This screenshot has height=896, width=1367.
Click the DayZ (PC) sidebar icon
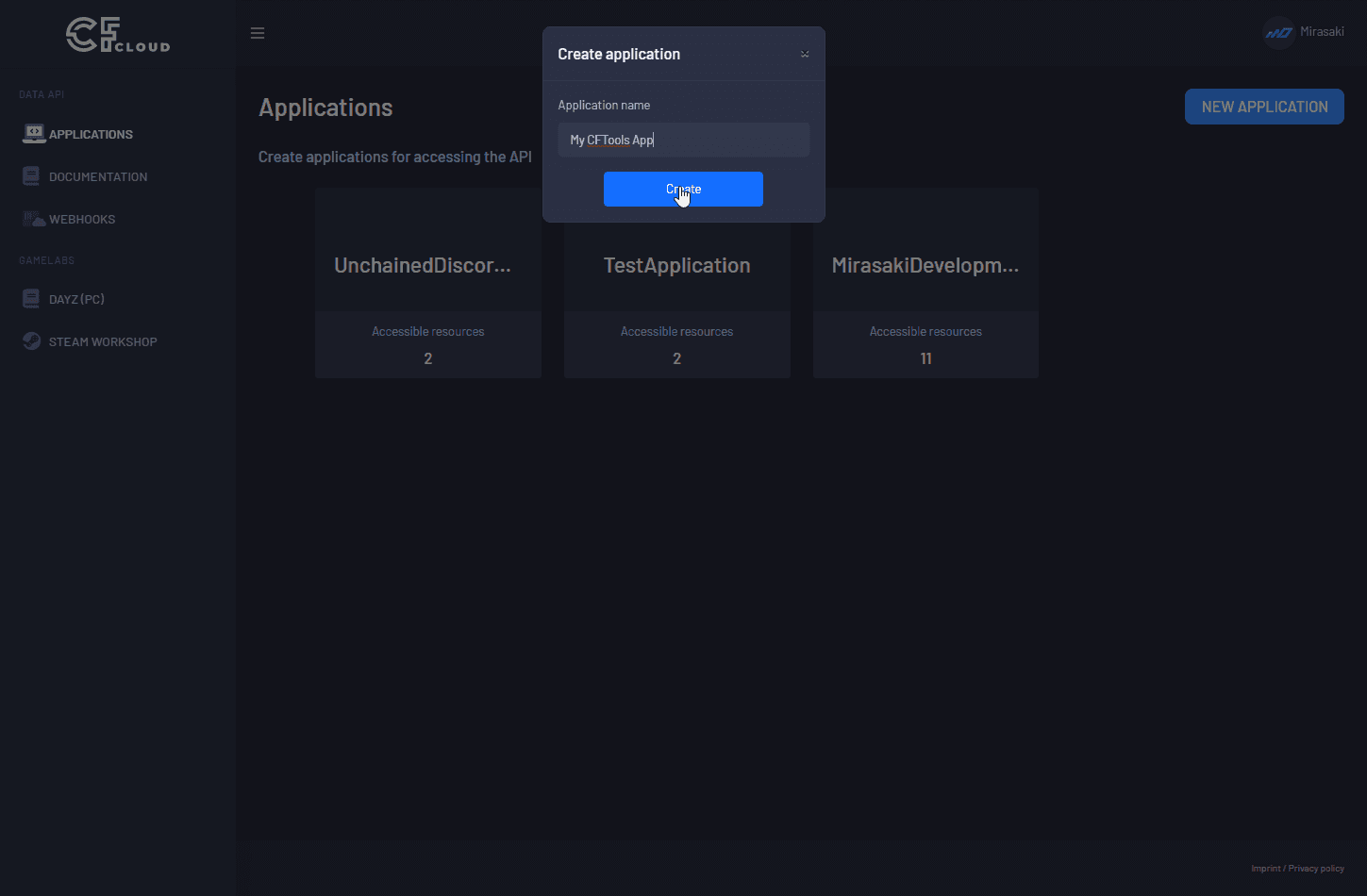tap(32, 299)
